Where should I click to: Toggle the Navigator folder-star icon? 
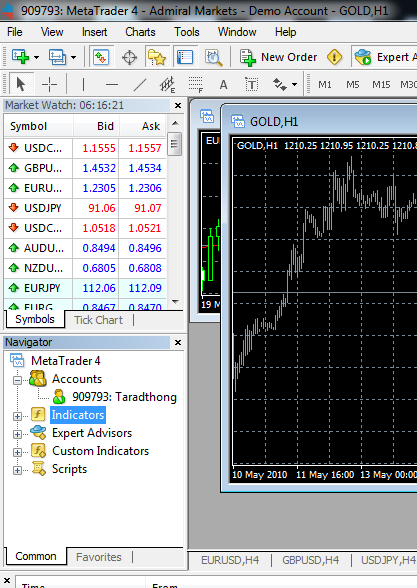click(157, 57)
